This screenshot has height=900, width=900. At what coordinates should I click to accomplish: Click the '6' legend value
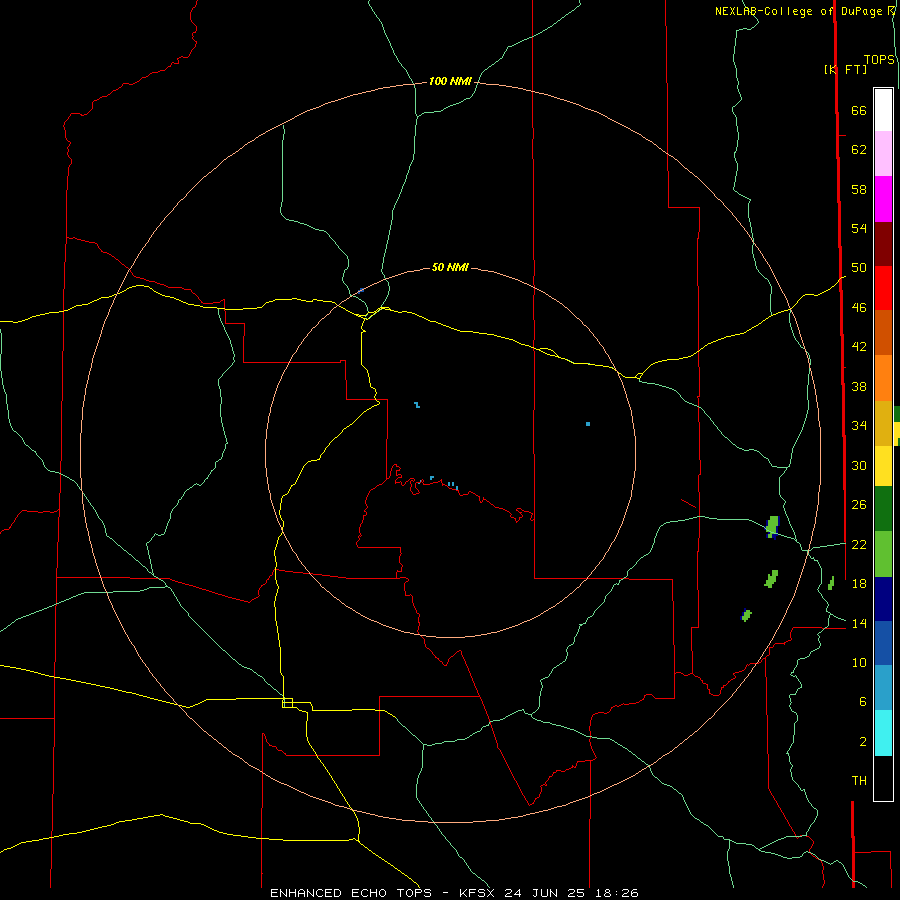pos(862,702)
